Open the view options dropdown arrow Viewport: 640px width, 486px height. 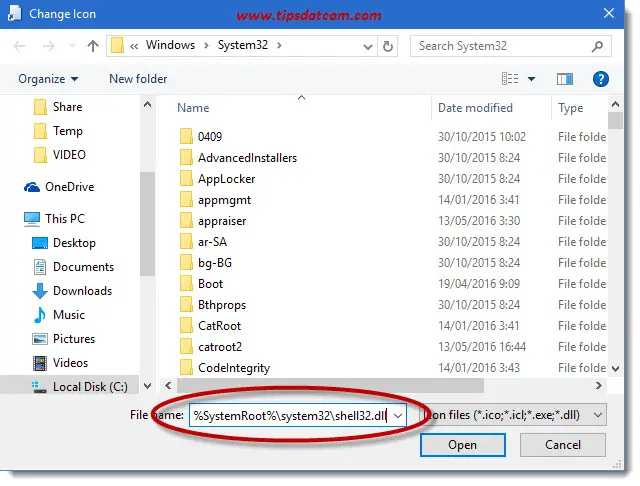coord(531,79)
